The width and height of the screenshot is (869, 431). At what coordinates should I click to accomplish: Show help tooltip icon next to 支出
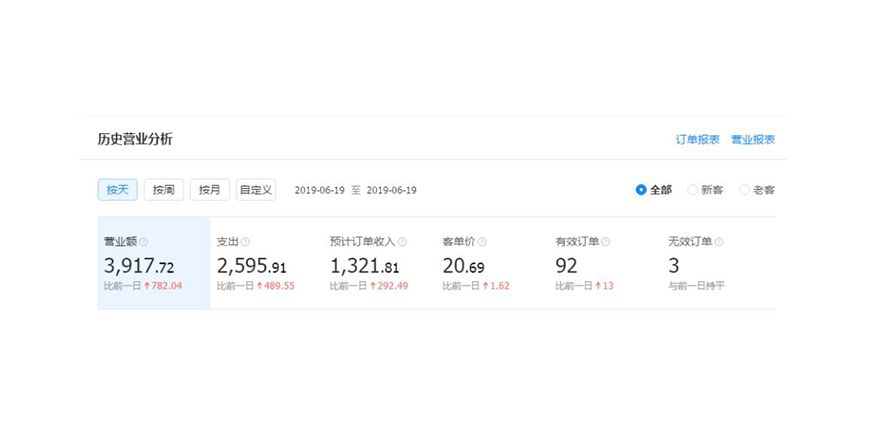[x=246, y=242]
